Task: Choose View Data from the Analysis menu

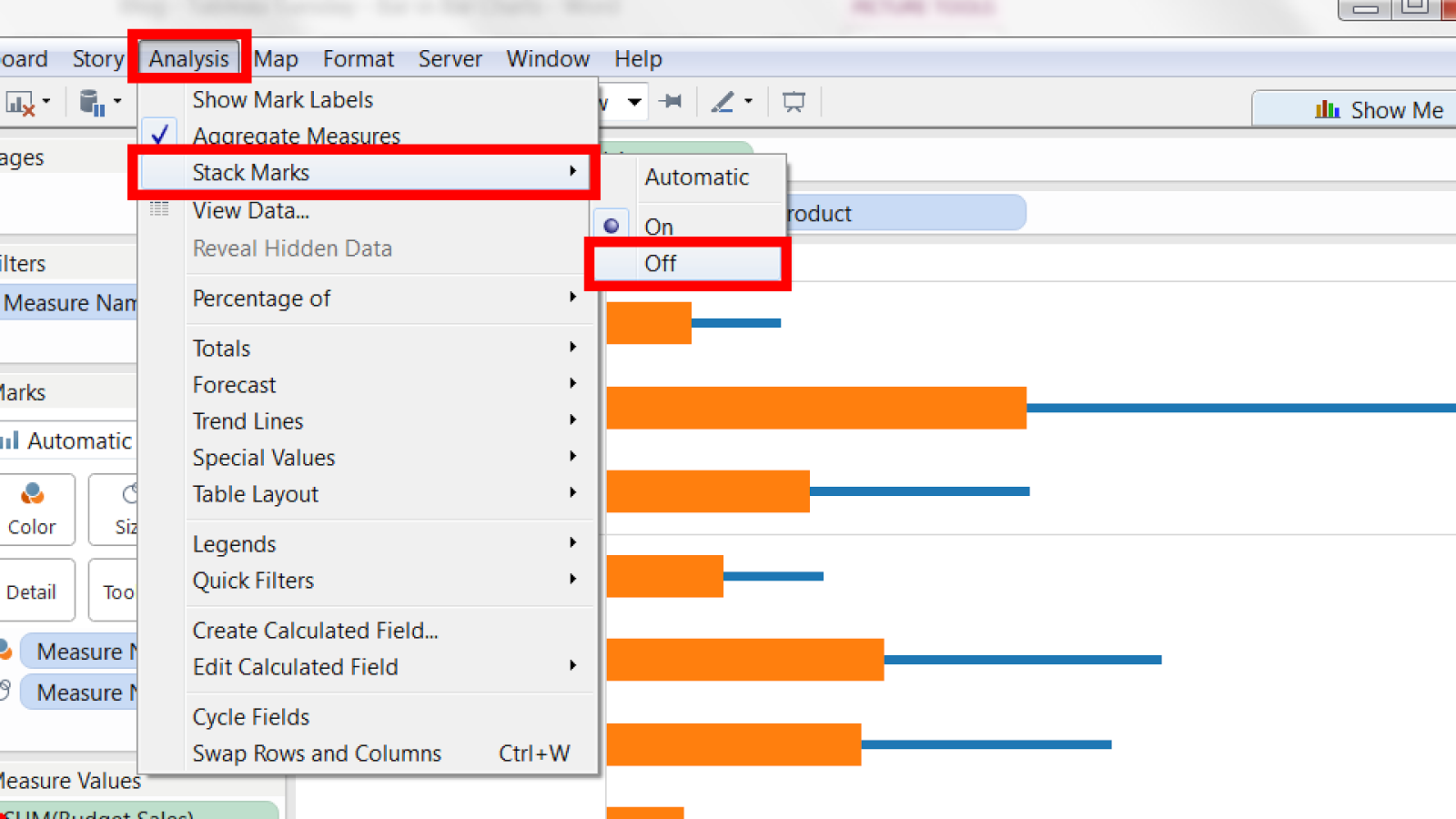Action: (x=251, y=210)
